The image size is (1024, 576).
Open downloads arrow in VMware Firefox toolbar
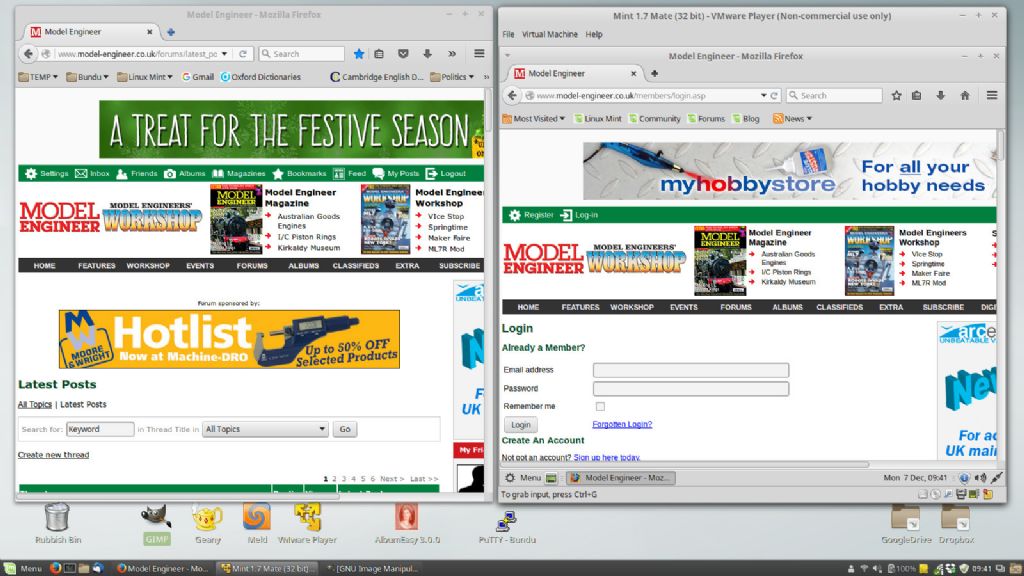point(940,95)
